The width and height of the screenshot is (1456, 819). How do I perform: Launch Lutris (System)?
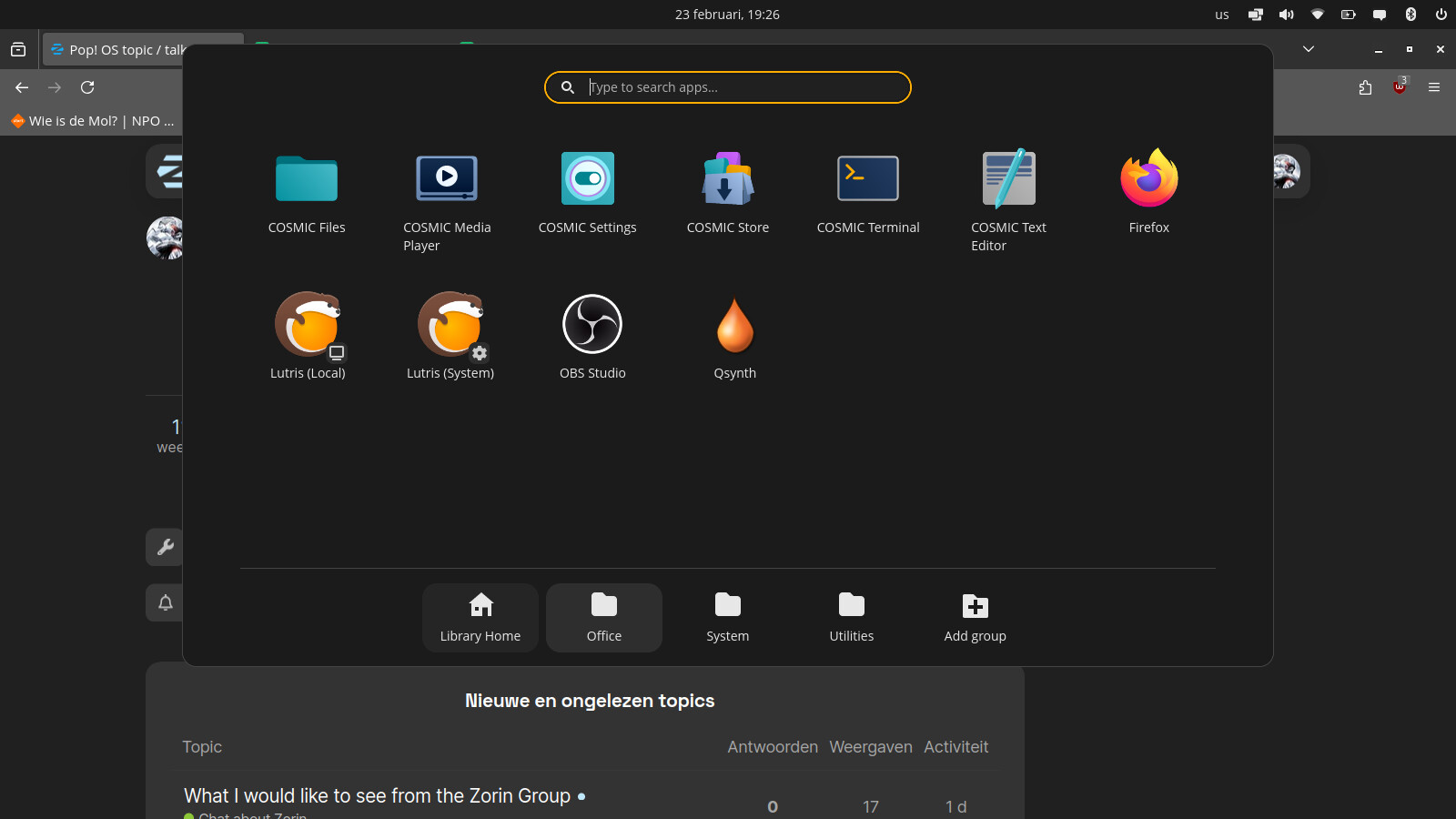point(450,338)
